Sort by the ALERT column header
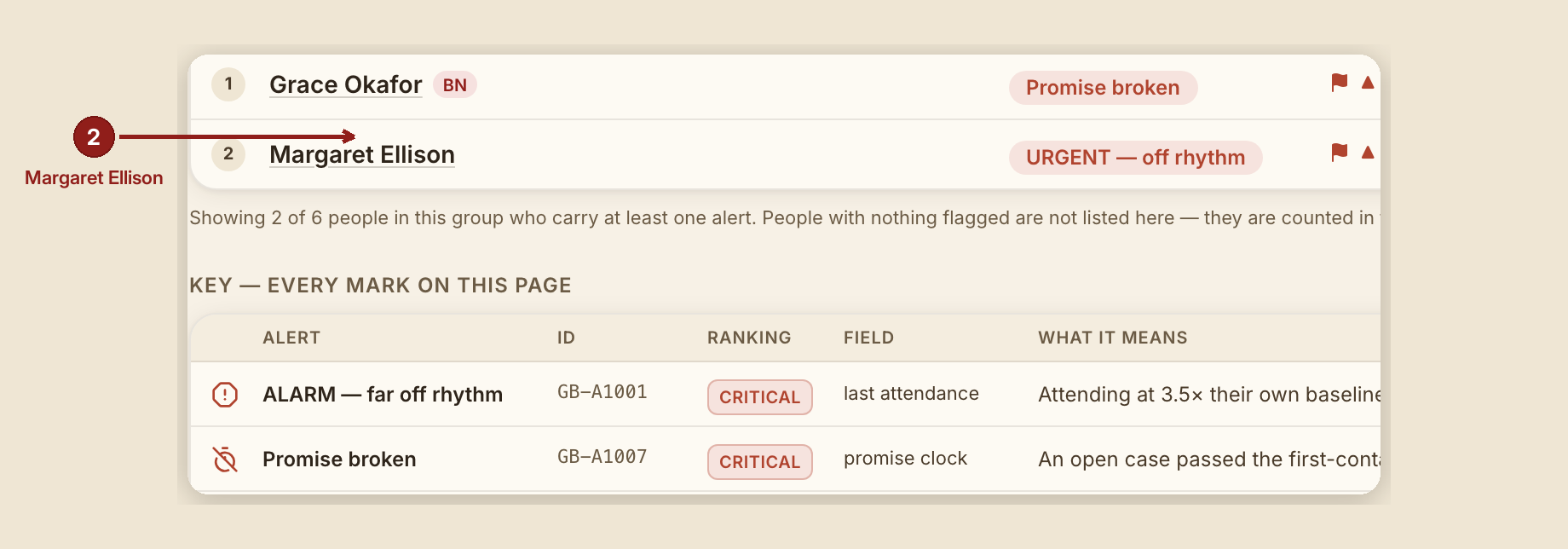The height and width of the screenshot is (549, 1568). 291,338
